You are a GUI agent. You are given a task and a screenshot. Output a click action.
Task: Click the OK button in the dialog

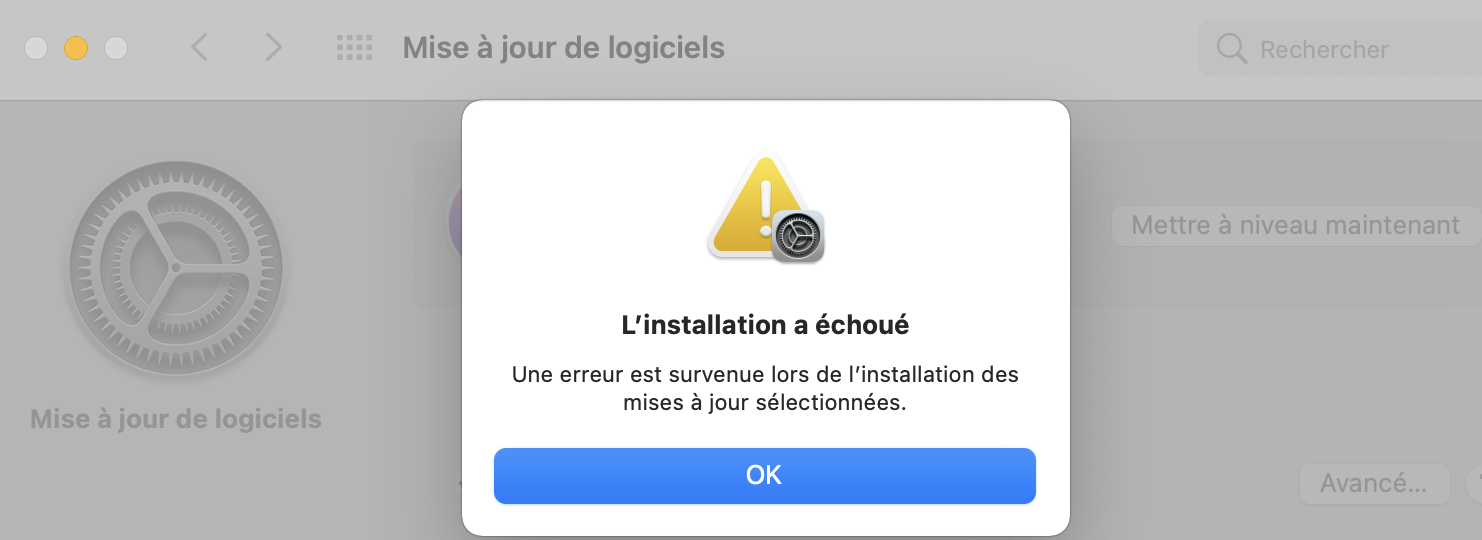[764, 475]
